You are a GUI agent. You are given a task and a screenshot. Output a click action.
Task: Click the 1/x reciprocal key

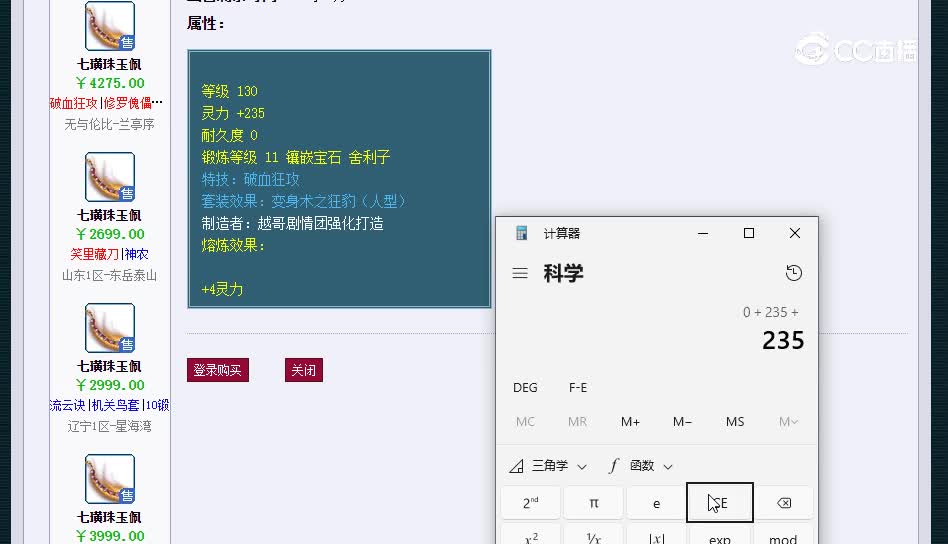pos(594,535)
